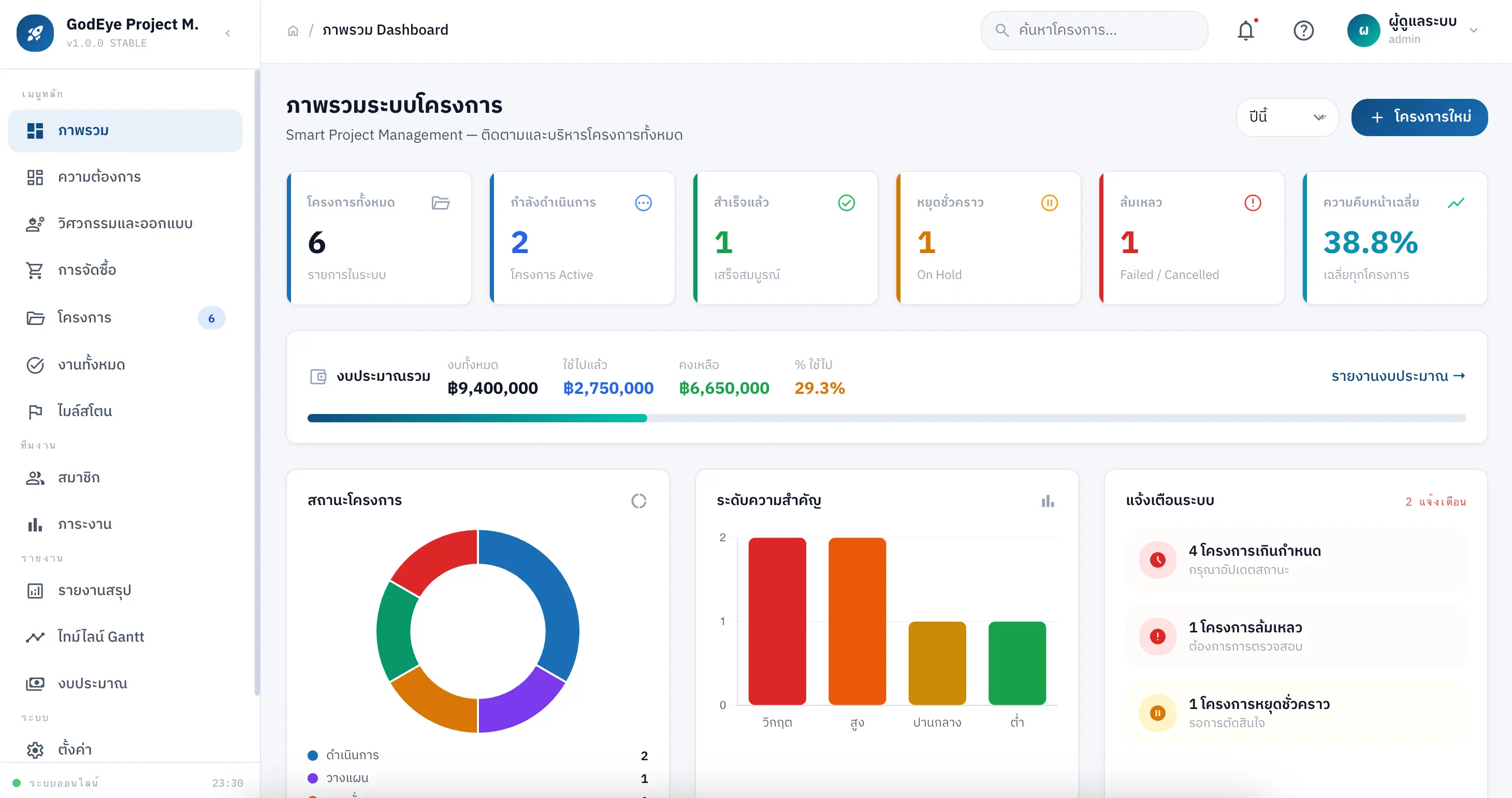The image size is (1512, 798).
Task: Click trend icon on ความคืบหน้าเฉลี่ย card
Action: (x=1456, y=203)
